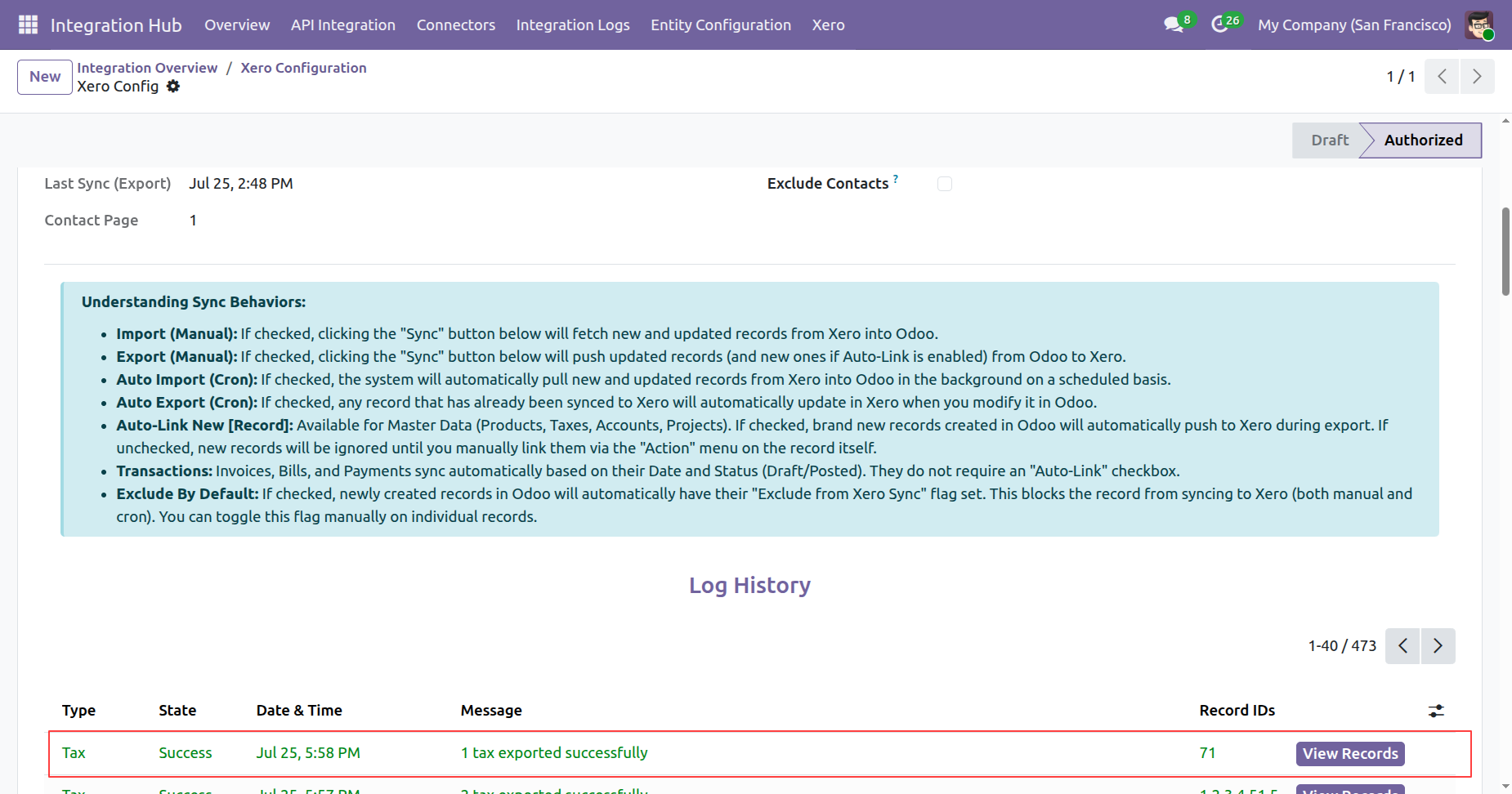Toggle the Exclude Contacts checkbox

point(945,184)
